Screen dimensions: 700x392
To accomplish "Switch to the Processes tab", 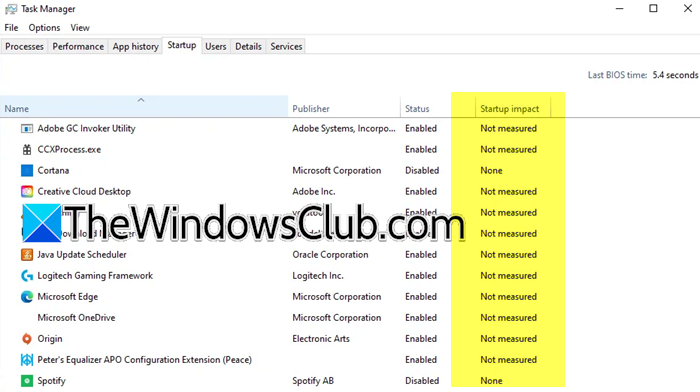I will coord(24,46).
